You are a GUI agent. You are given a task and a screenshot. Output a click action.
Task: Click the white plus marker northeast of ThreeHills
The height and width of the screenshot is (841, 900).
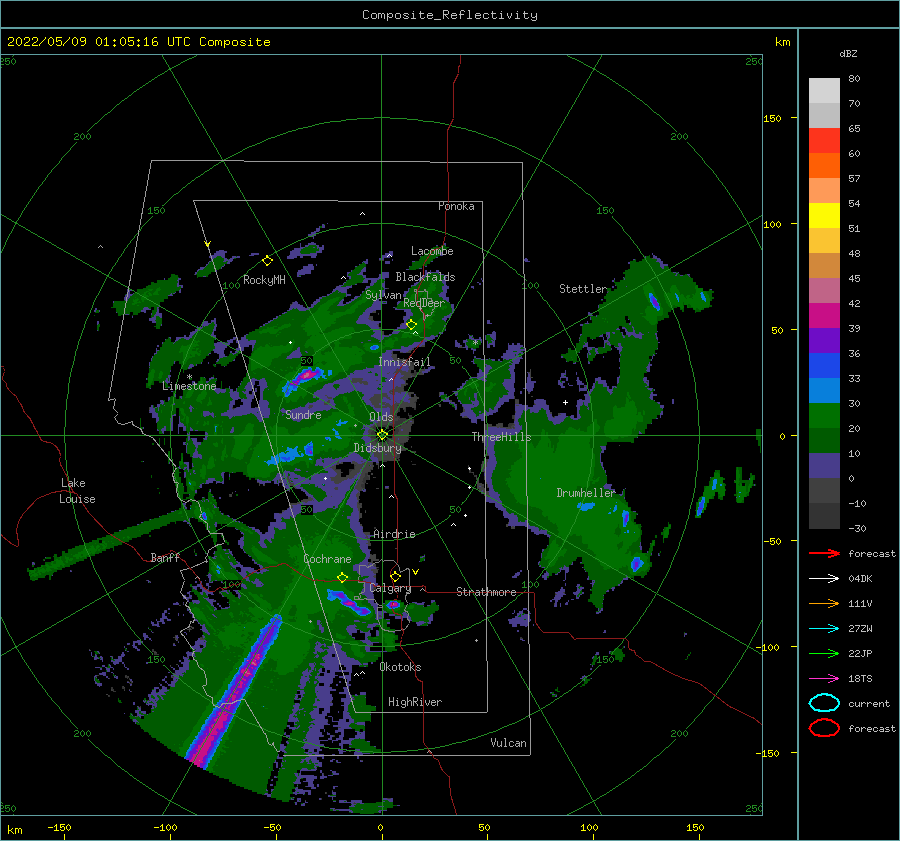(x=565, y=402)
